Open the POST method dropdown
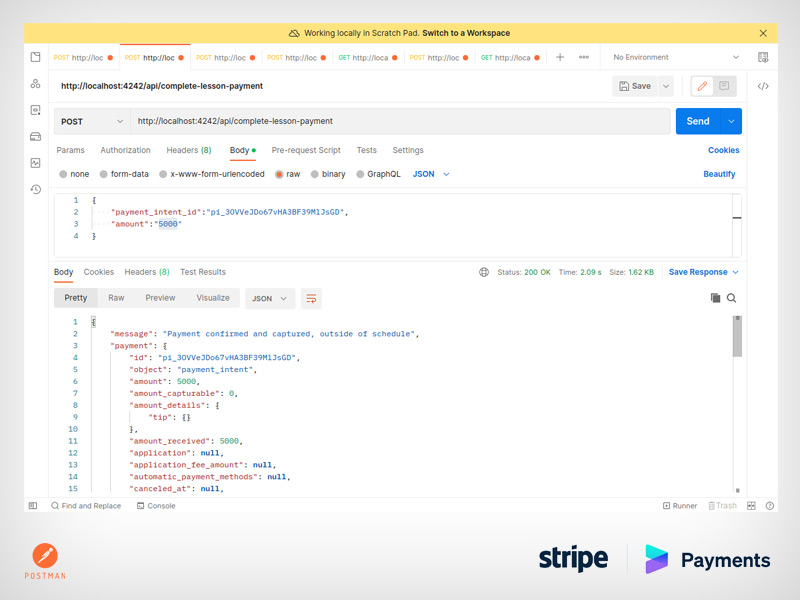 92,121
